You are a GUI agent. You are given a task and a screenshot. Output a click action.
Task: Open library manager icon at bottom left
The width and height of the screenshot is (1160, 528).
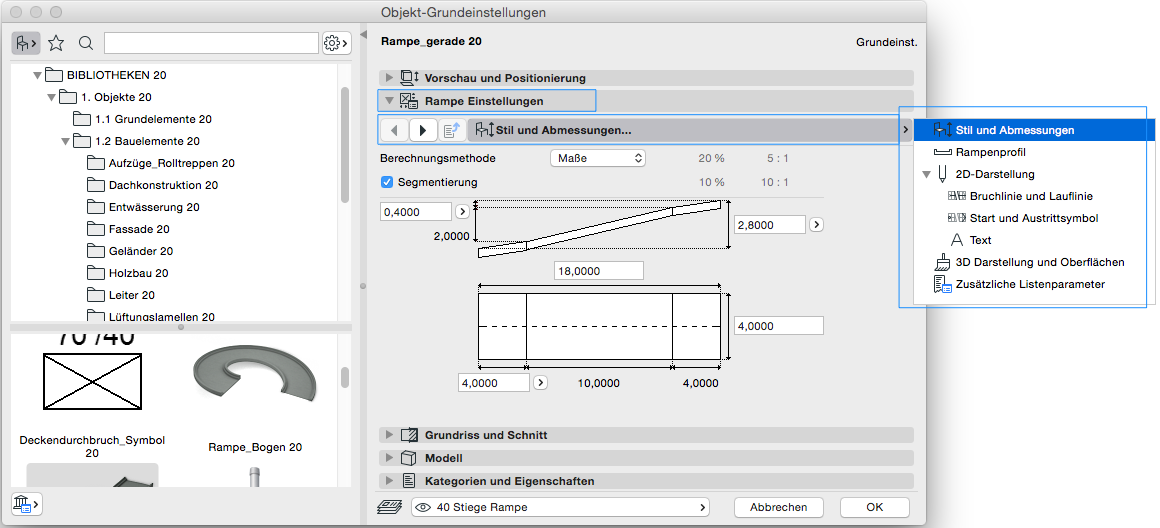pos(25,503)
